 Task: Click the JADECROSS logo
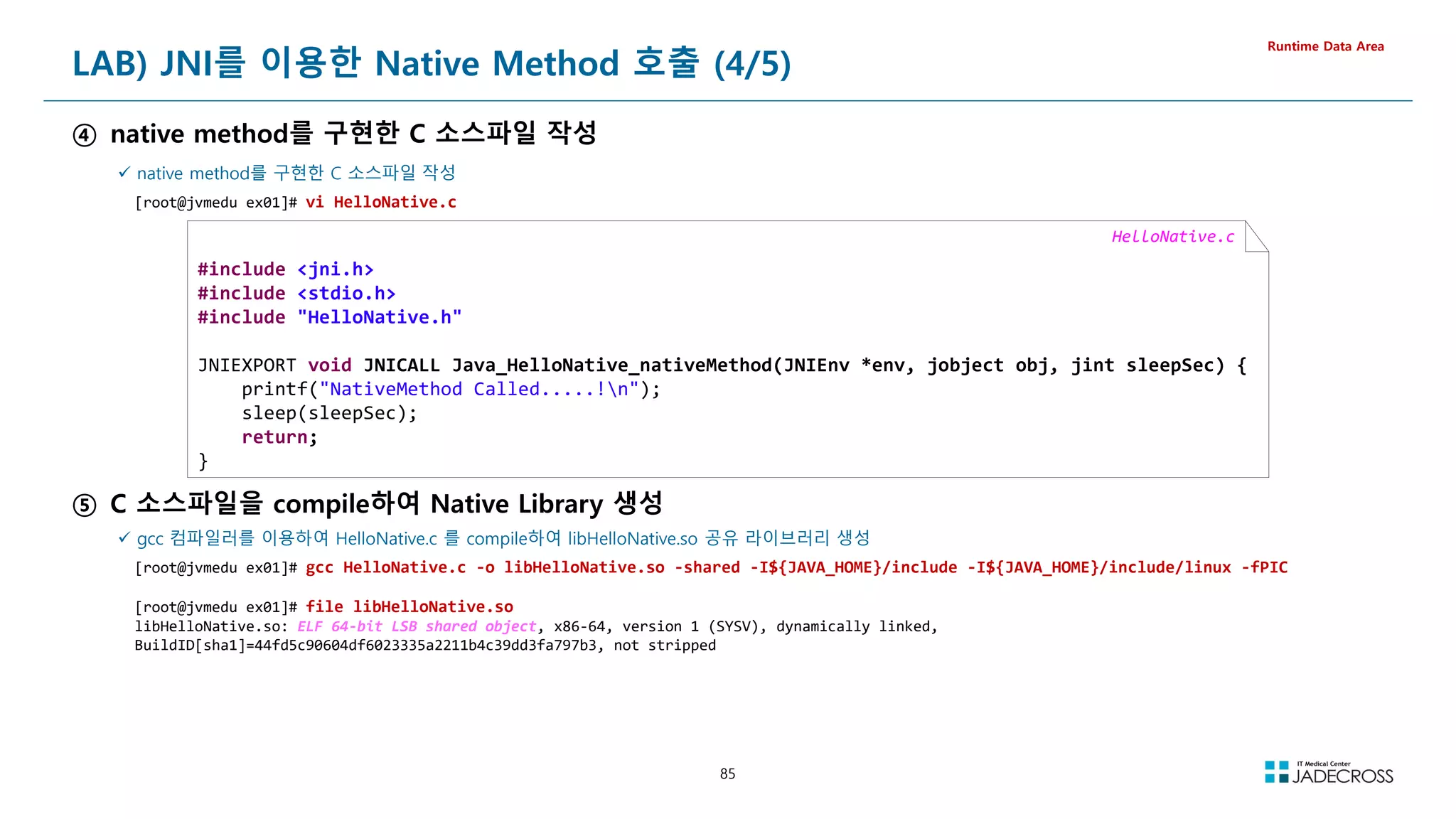click(1329, 773)
